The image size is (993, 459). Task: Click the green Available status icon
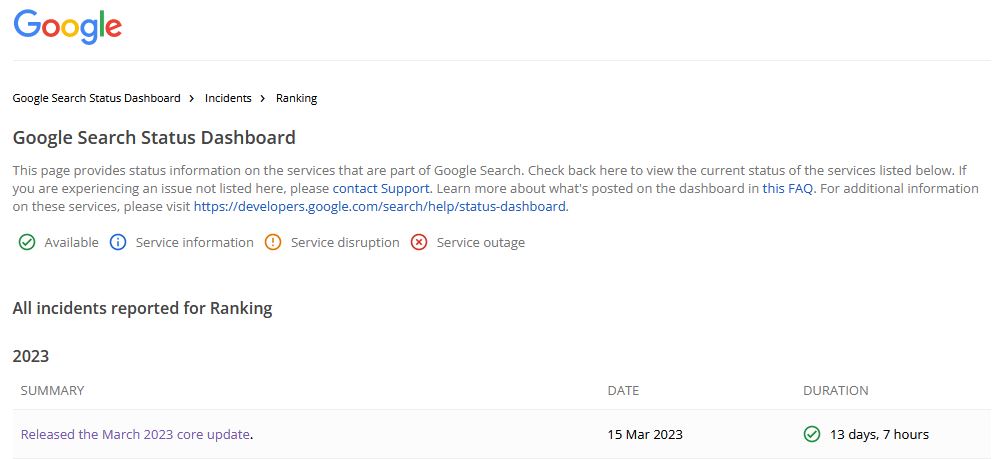(27, 242)
